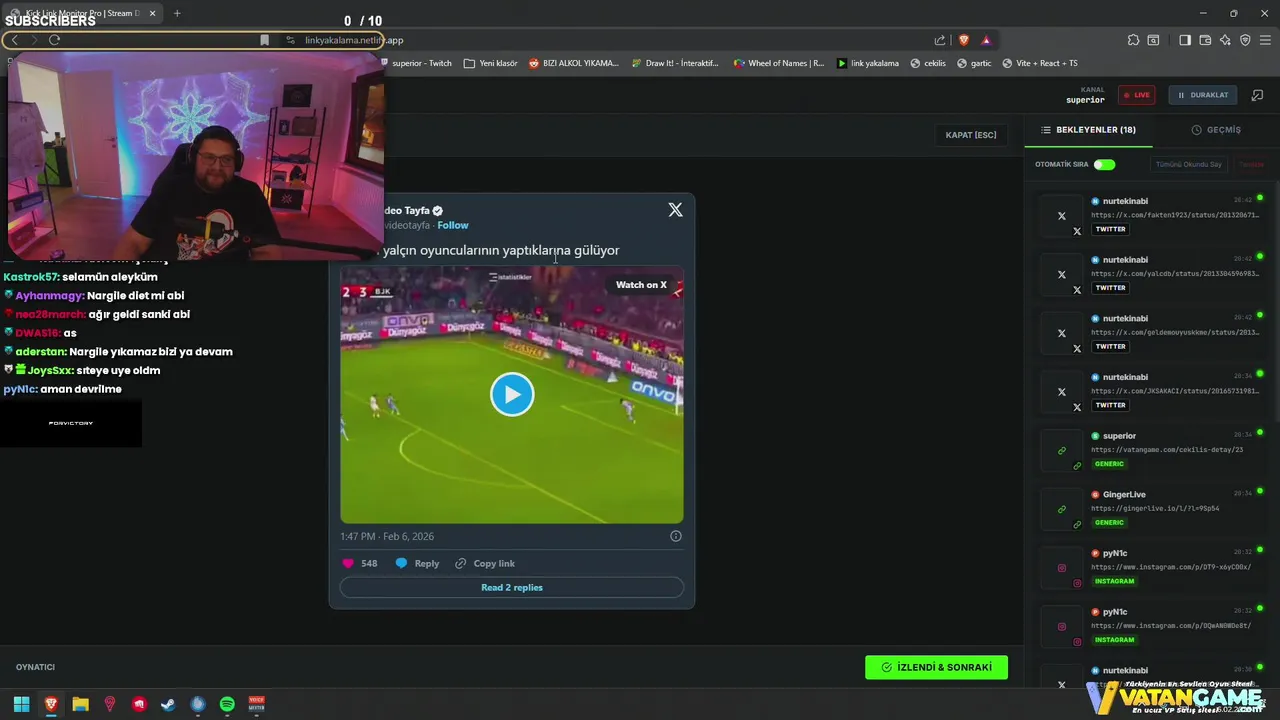
Task: Switch to the BEKLEYENLER (18) tab
Action: 1088,130
